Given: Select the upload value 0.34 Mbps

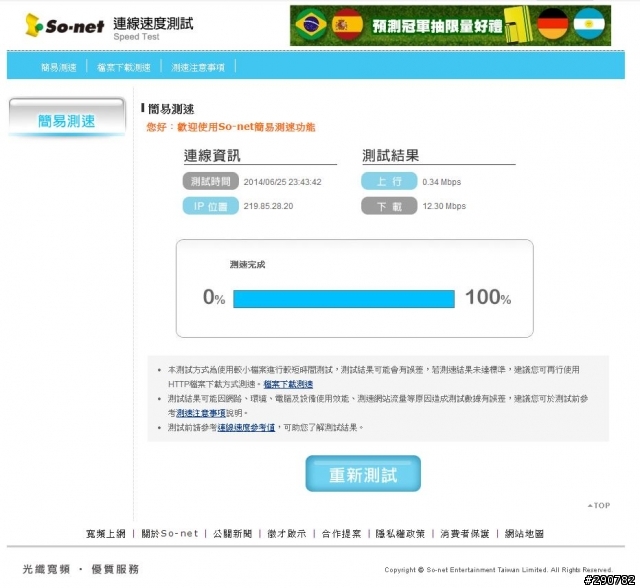Looking at the screenshot, I should (x=442, y=182).
